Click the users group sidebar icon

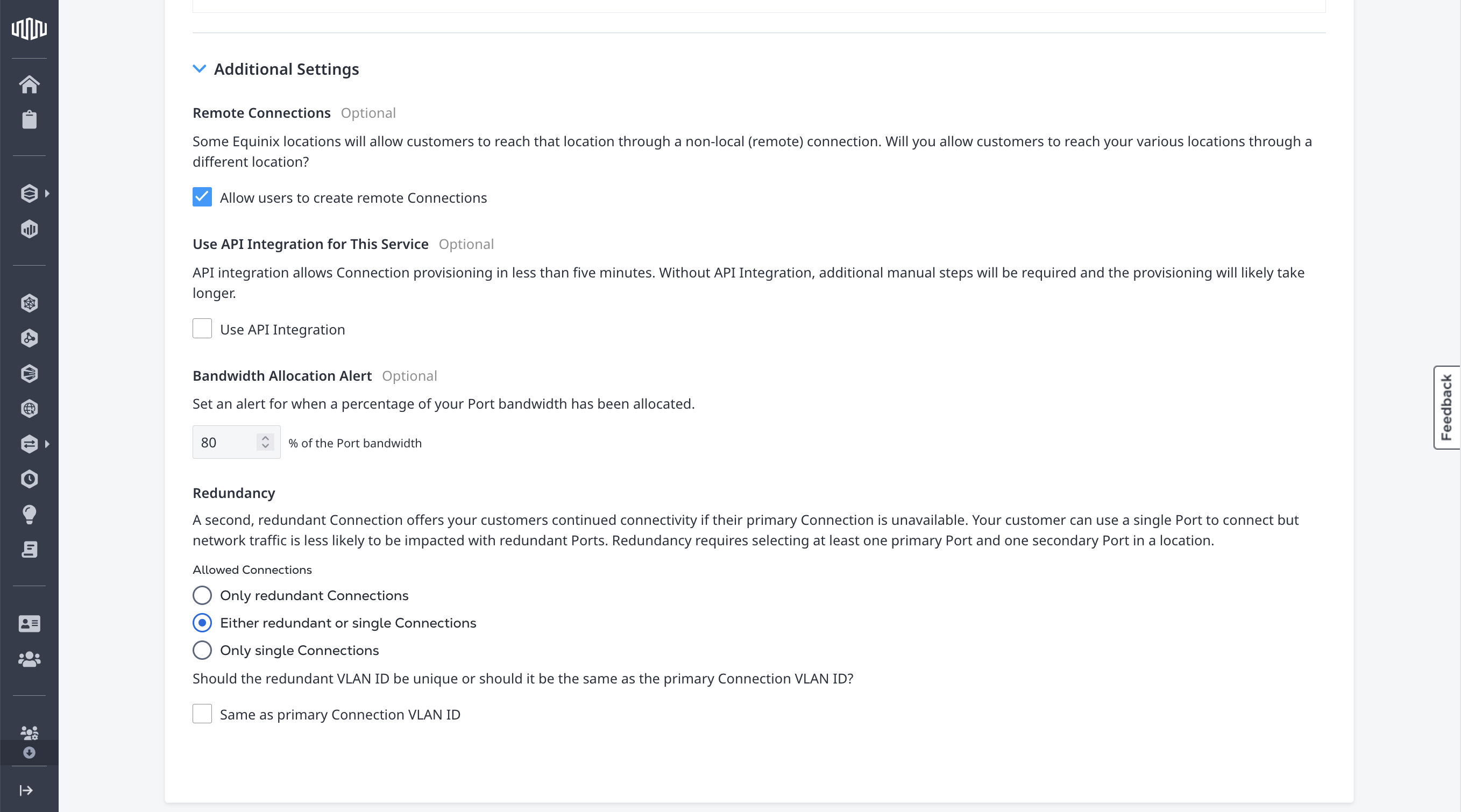click(x=29, y=659)
